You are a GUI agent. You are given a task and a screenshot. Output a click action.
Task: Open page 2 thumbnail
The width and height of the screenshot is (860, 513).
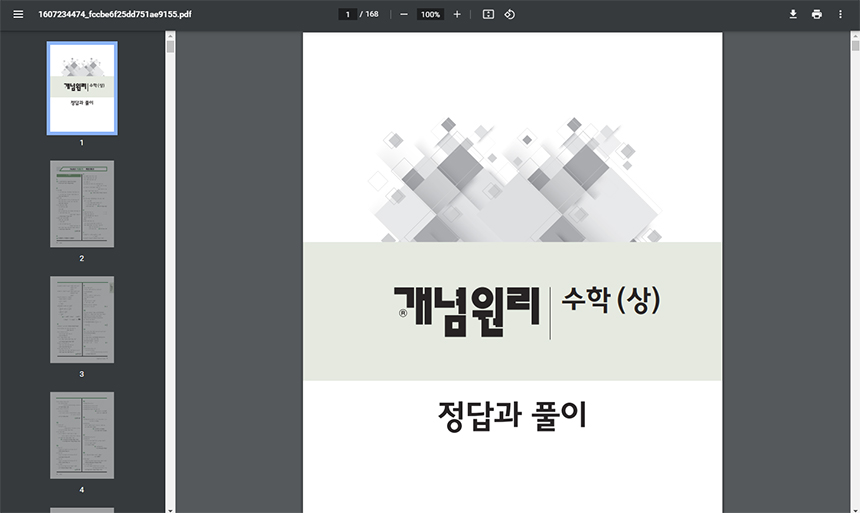(82, 204)
